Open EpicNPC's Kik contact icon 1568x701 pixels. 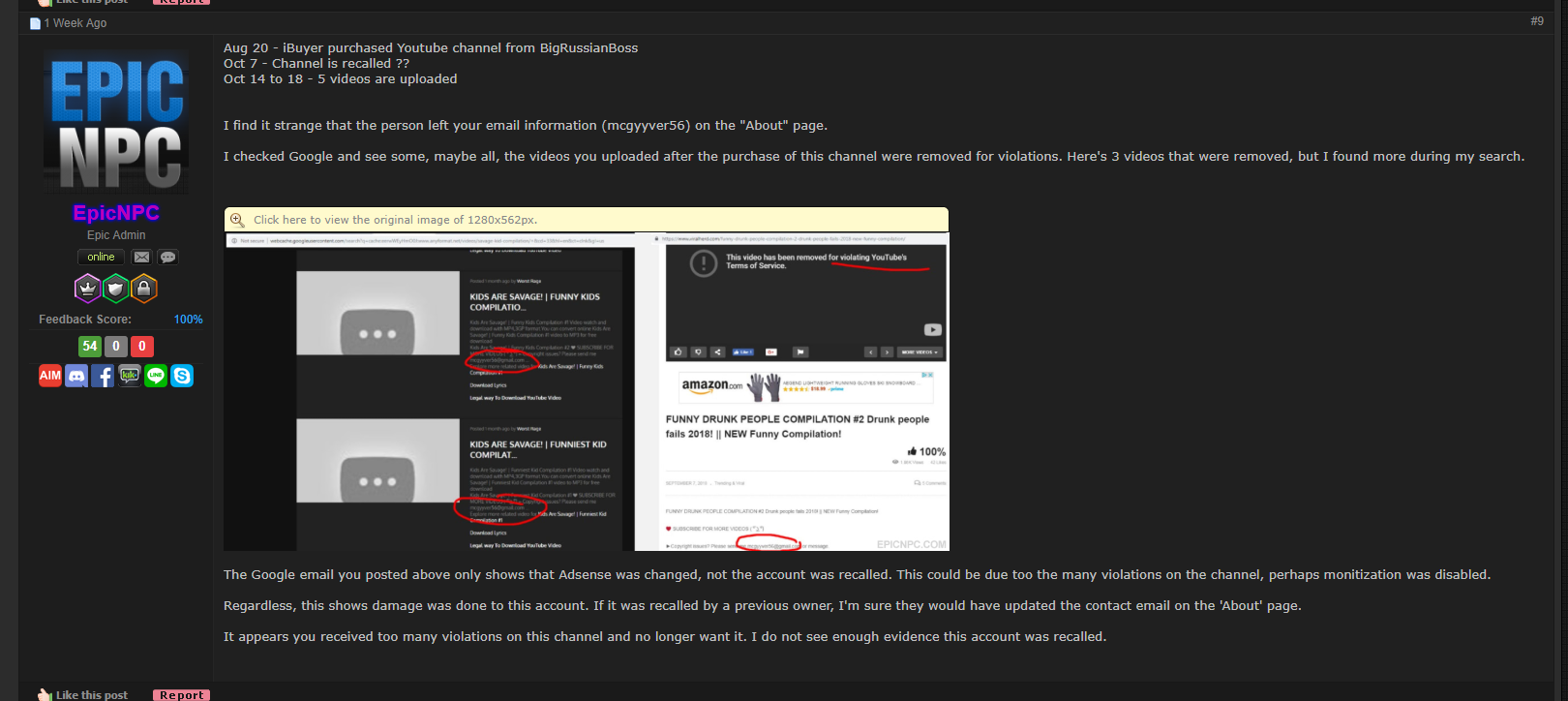pos(129,376)
